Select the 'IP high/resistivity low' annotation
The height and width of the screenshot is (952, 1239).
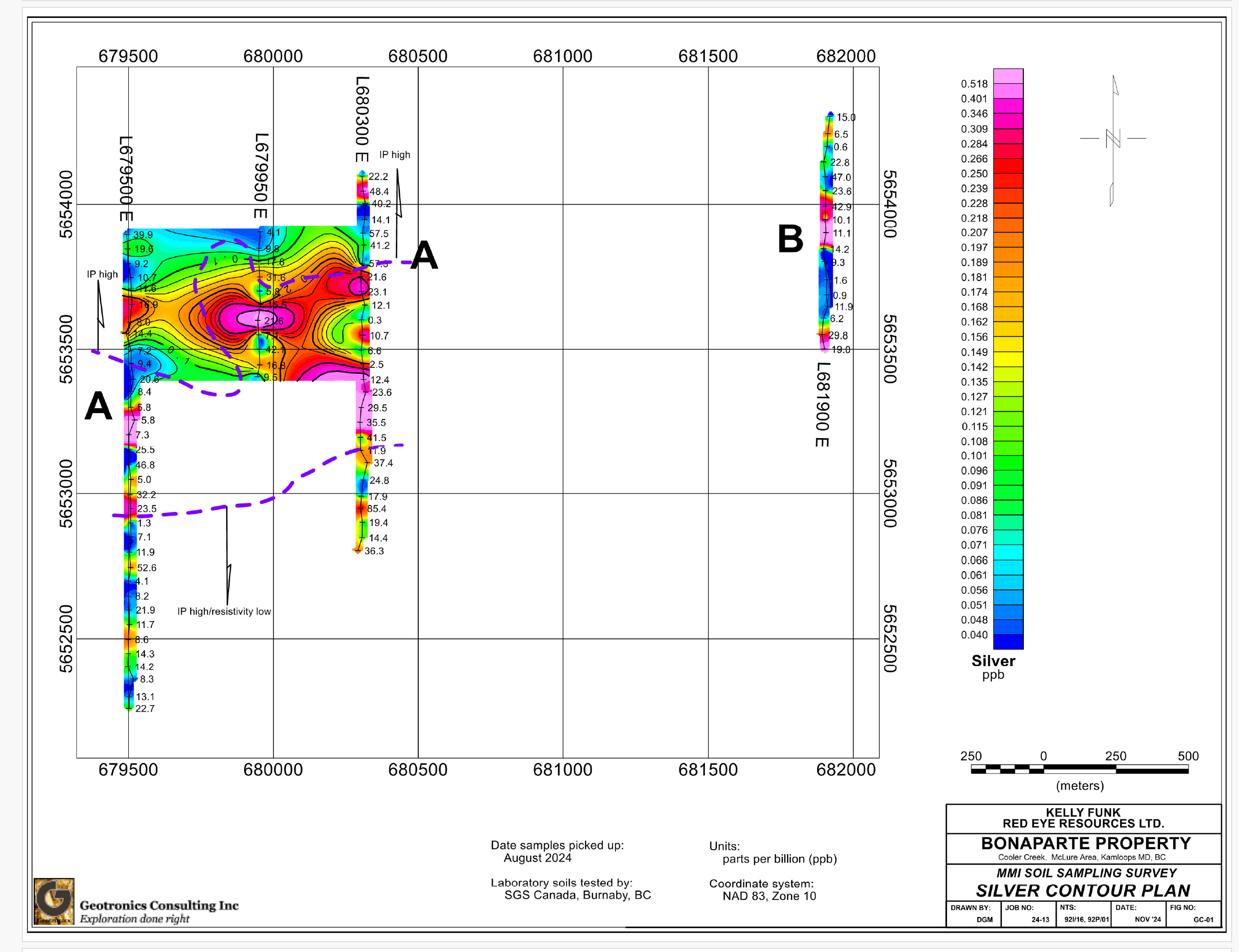coord(224,611)
